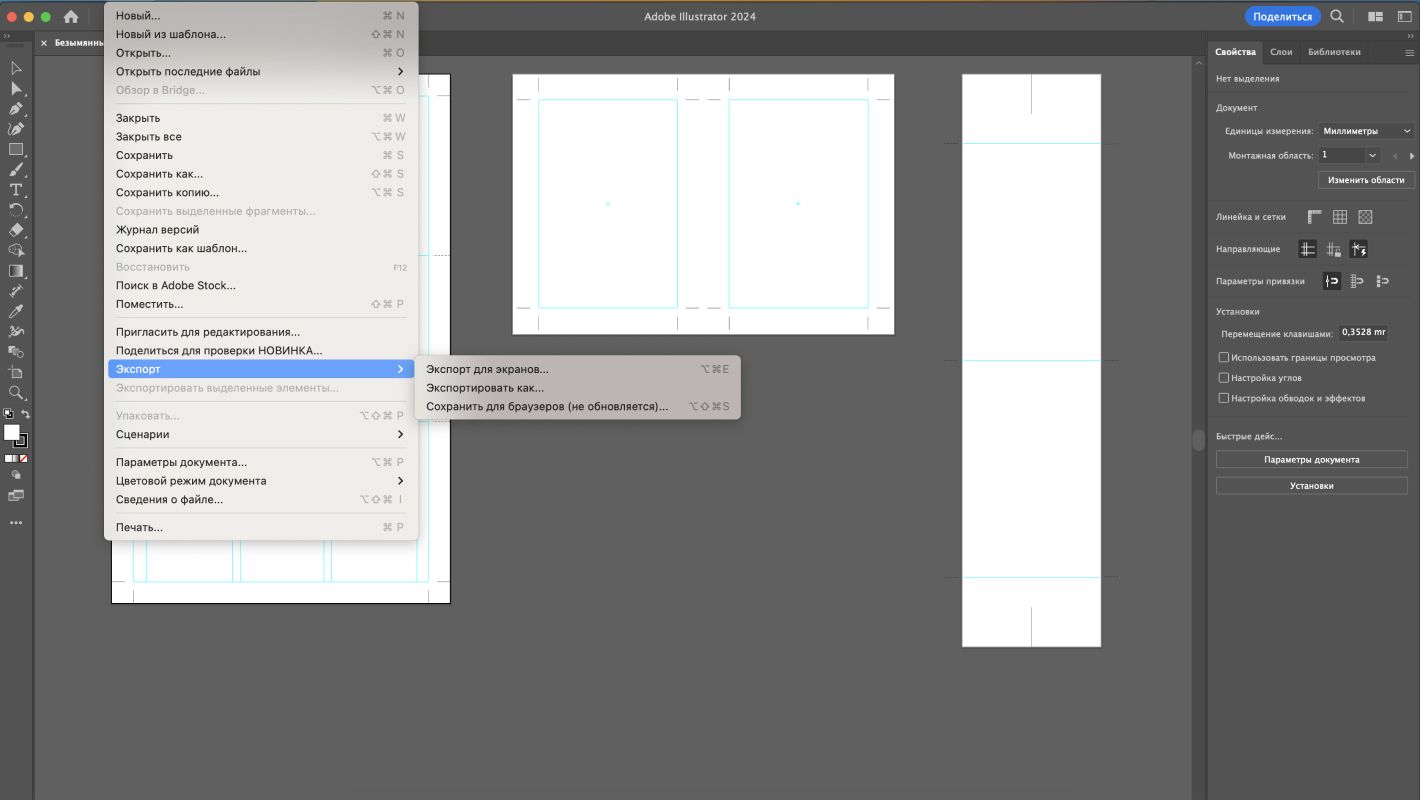
Task: Click Изменить области button
Action: 1366,180
